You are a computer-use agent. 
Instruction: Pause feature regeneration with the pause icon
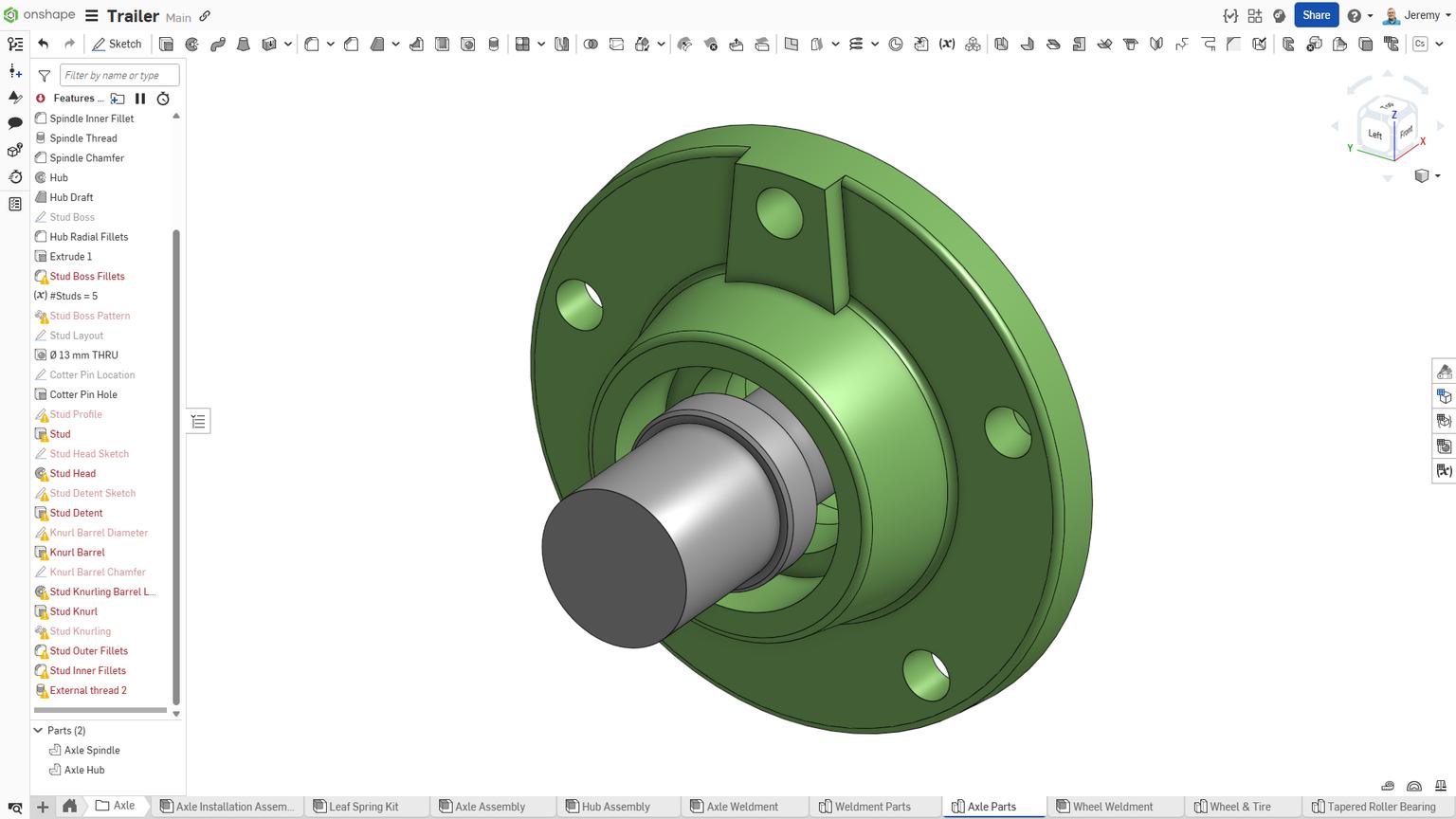click(x=140, y=99)
